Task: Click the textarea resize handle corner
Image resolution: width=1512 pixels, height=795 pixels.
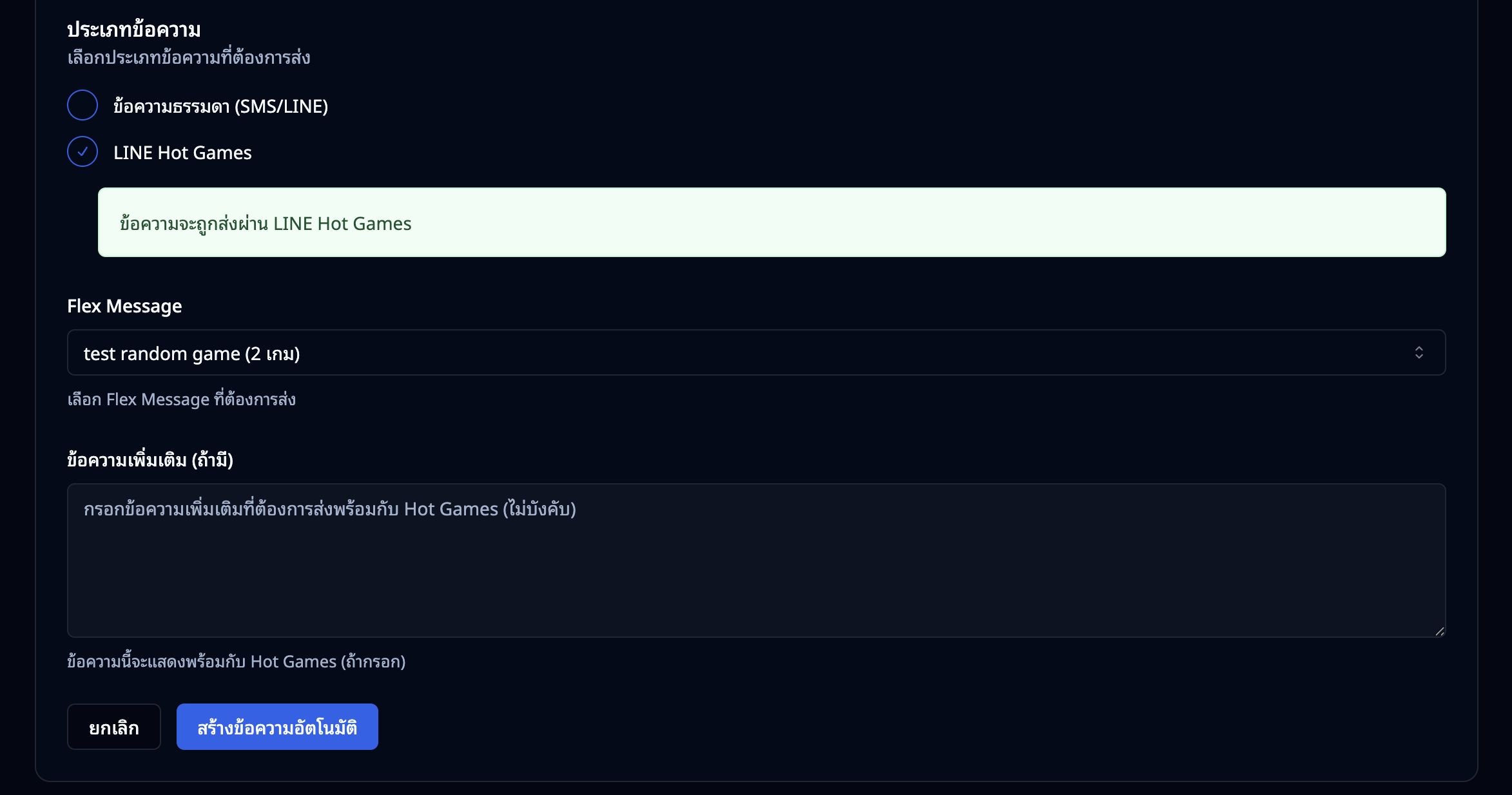Action: (1439, 631)
